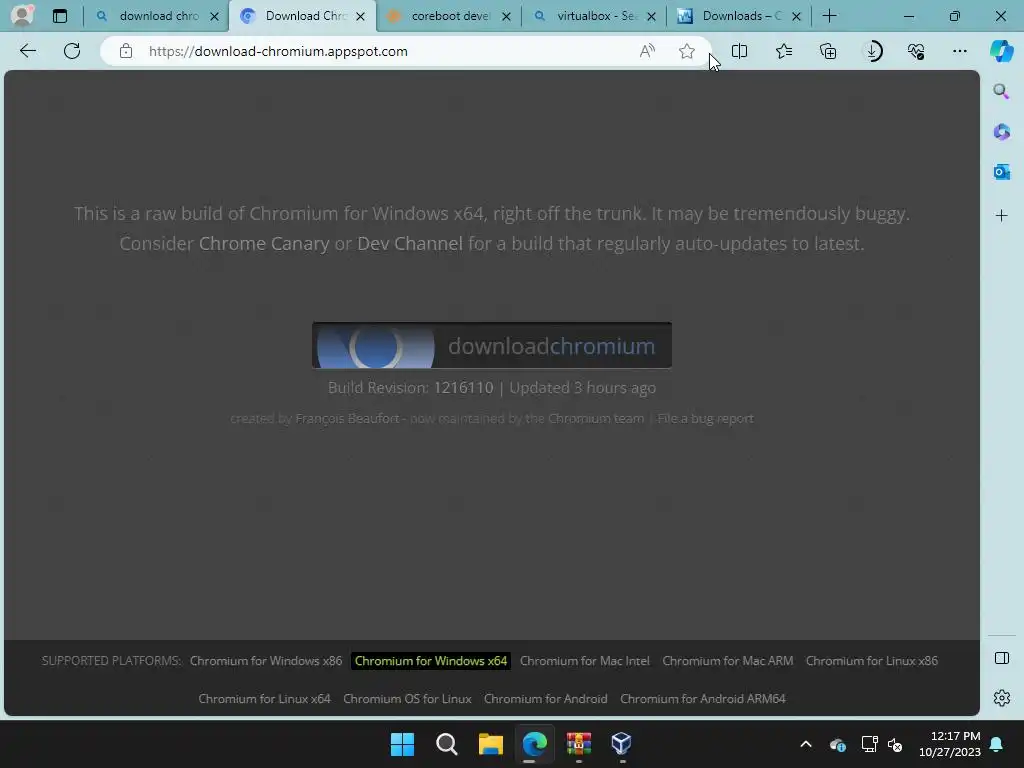Open Settings and more ellipsis menu
The height and width of the screenshot is (768, 1024).
[959, 51]
